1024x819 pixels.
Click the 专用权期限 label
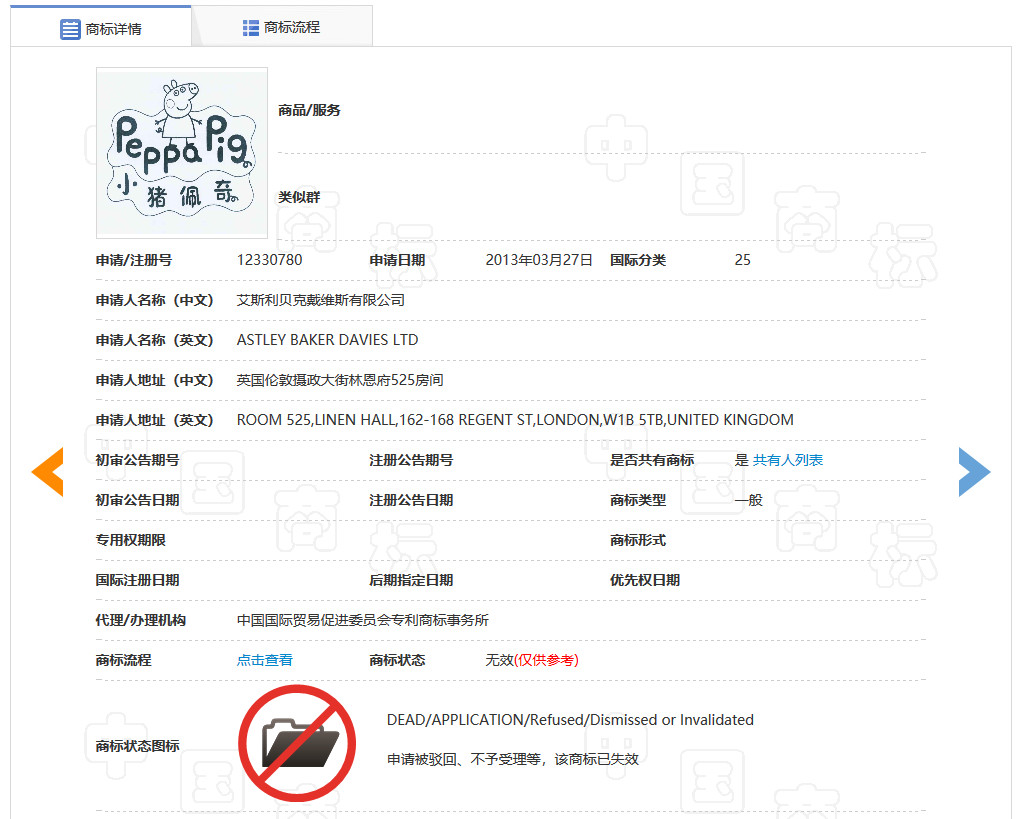(131, 540)
